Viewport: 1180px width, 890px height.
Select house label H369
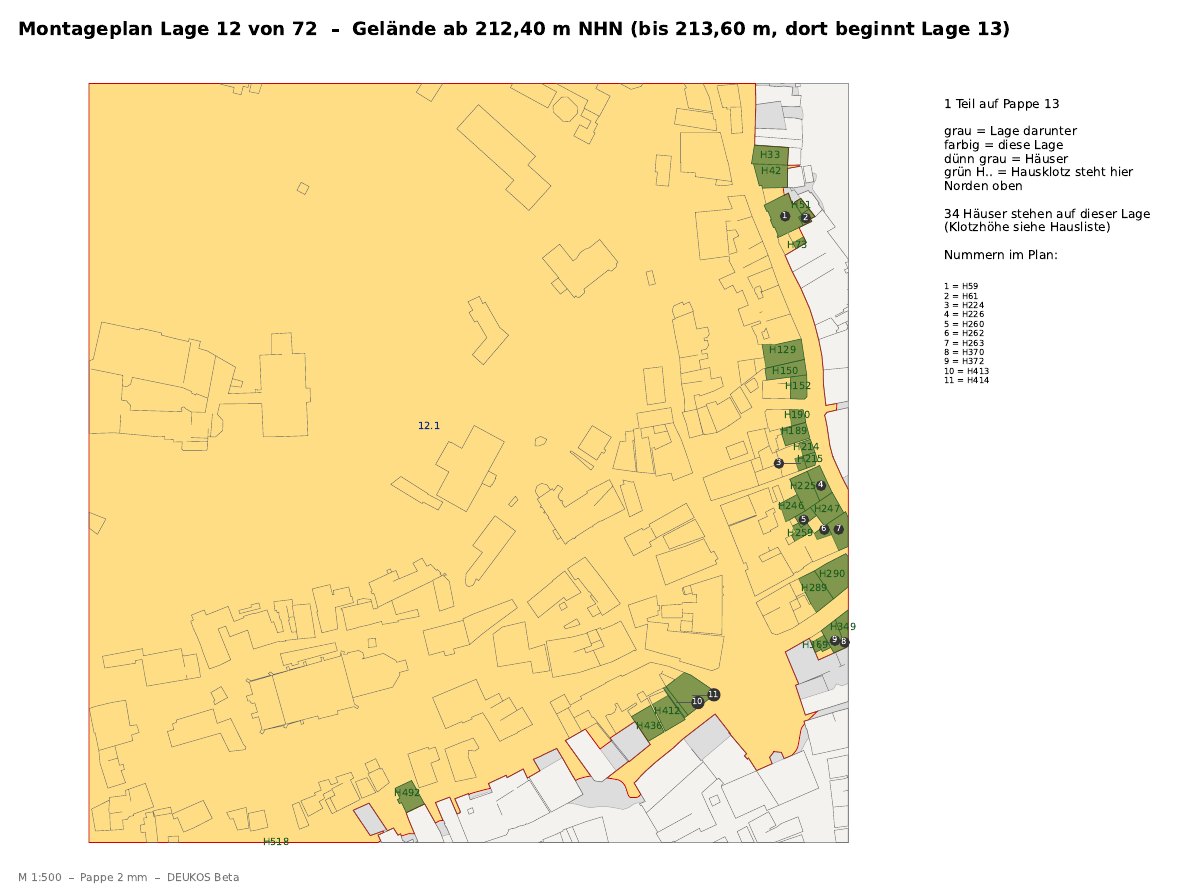[x=815, y=645]
